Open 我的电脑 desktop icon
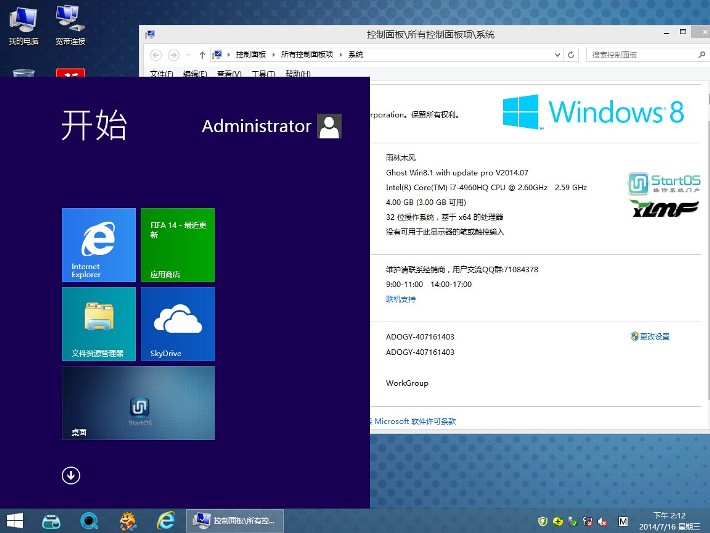This screenshot has width=710, height=533. tap(24, 25)
